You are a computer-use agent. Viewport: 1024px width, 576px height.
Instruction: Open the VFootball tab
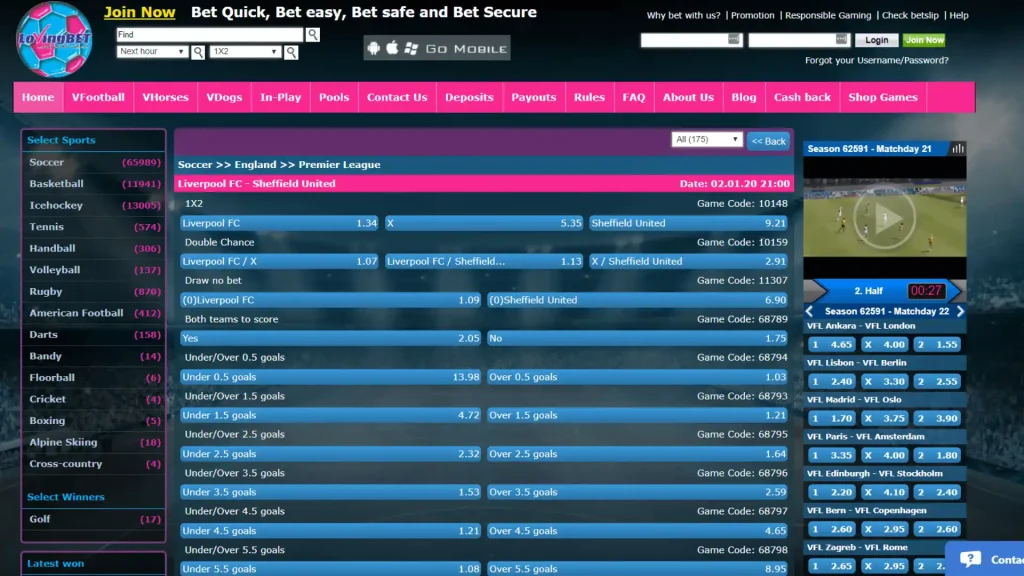(x=98, y=97)
